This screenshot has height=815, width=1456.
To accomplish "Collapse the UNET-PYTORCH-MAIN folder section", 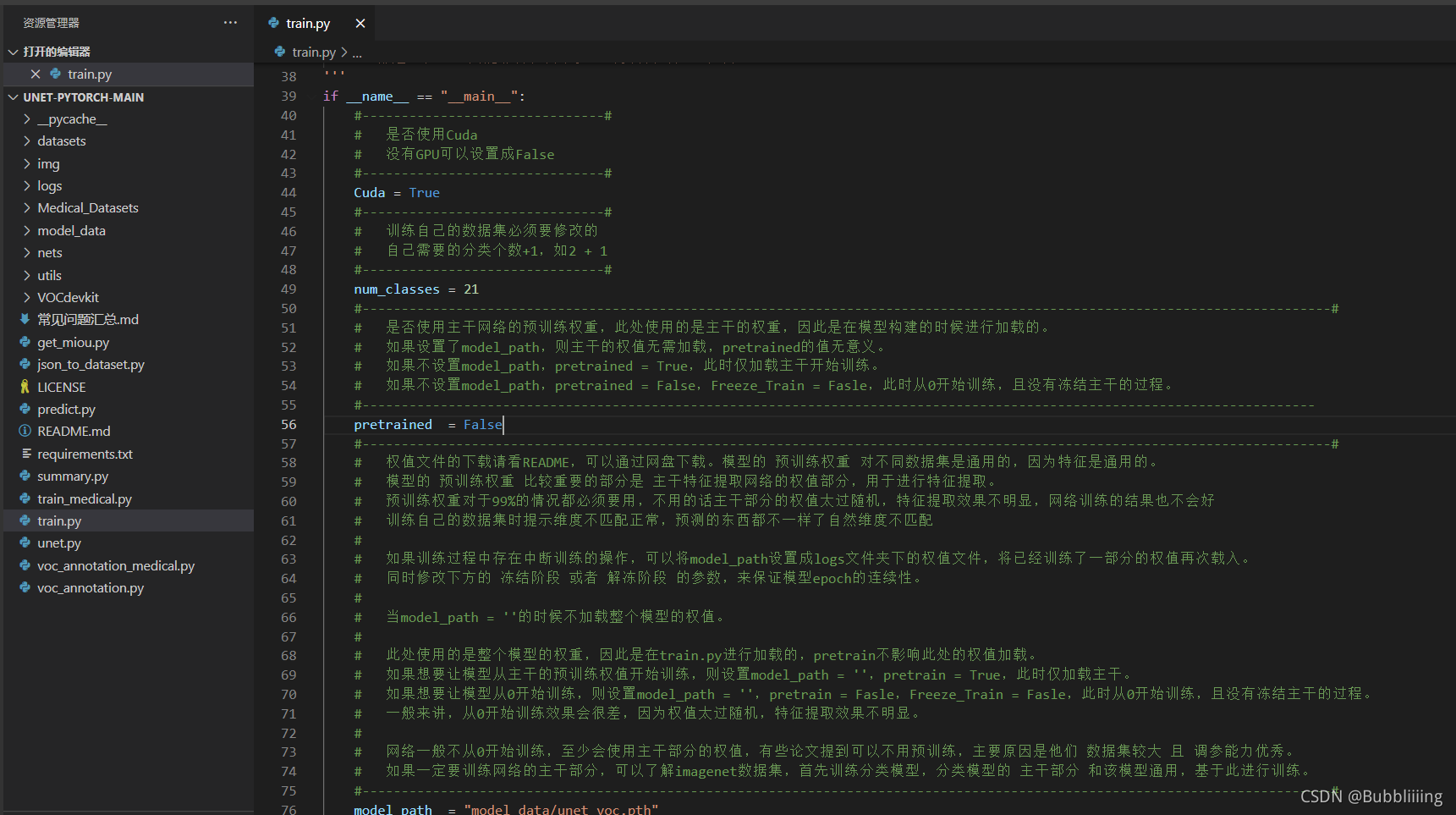I will click(x=13, y=97).
